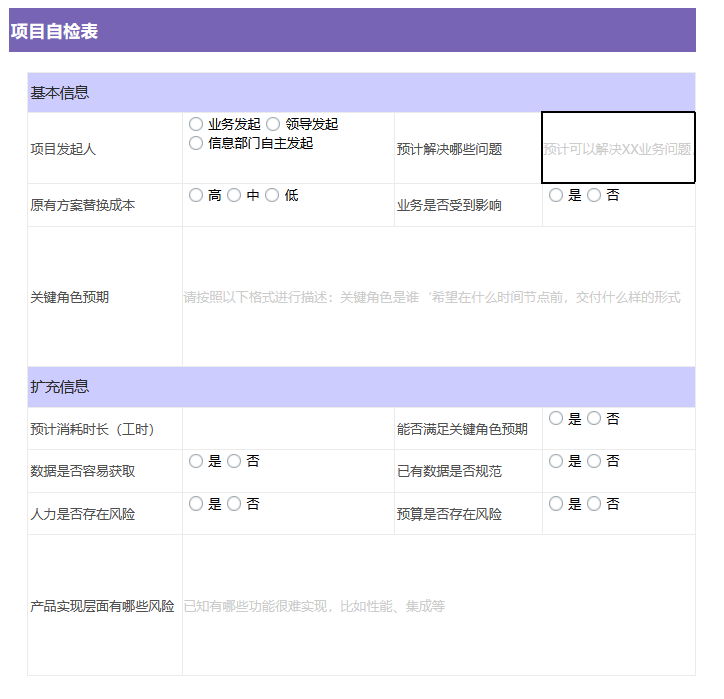This screenshot has height=699, width=724.
Task: Click the 原有方案替换成本 label
Action: coord(83,205)
